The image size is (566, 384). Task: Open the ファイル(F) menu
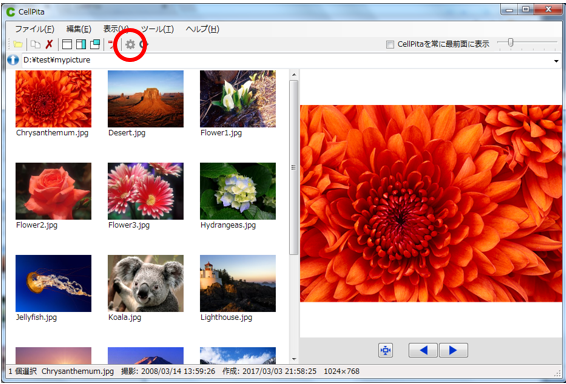click(x=35, y=29)
